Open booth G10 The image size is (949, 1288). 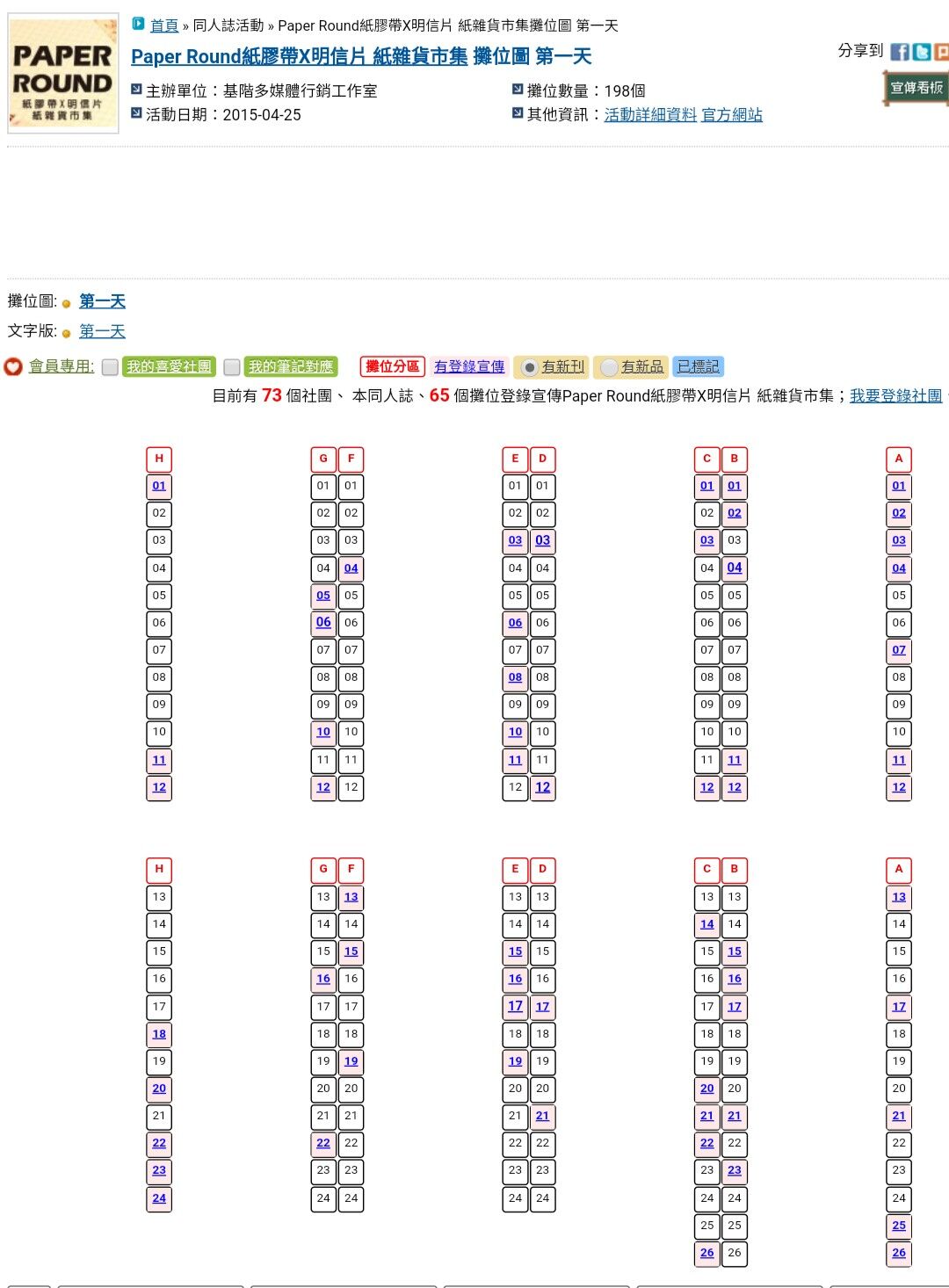coord(323,733)
